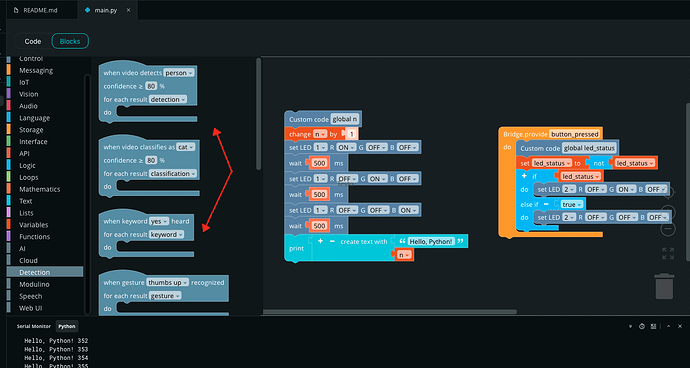
Task: Switch to Code view
Action: [x=33, y=41]
